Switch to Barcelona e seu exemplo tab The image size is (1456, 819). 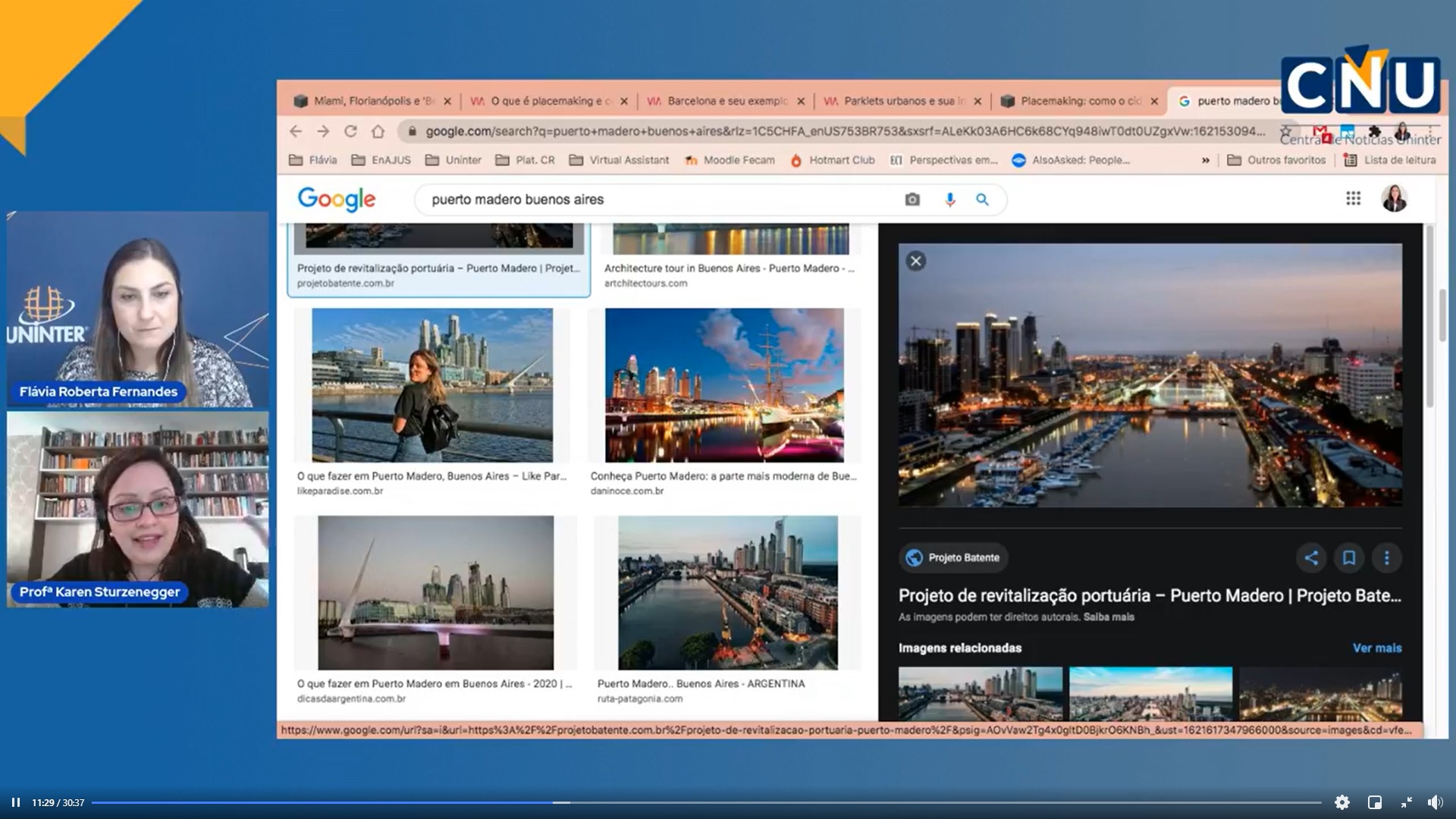tap(726, 101)
